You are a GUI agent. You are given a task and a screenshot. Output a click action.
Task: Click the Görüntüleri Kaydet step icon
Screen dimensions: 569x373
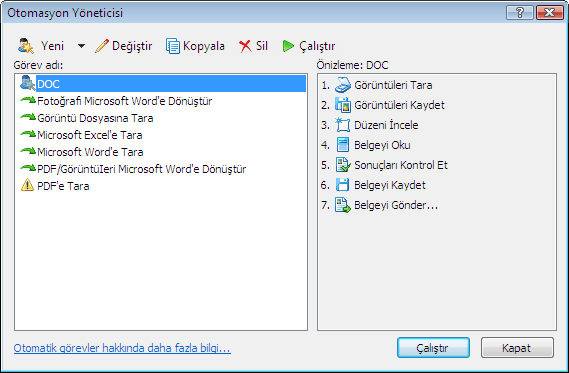343,105
